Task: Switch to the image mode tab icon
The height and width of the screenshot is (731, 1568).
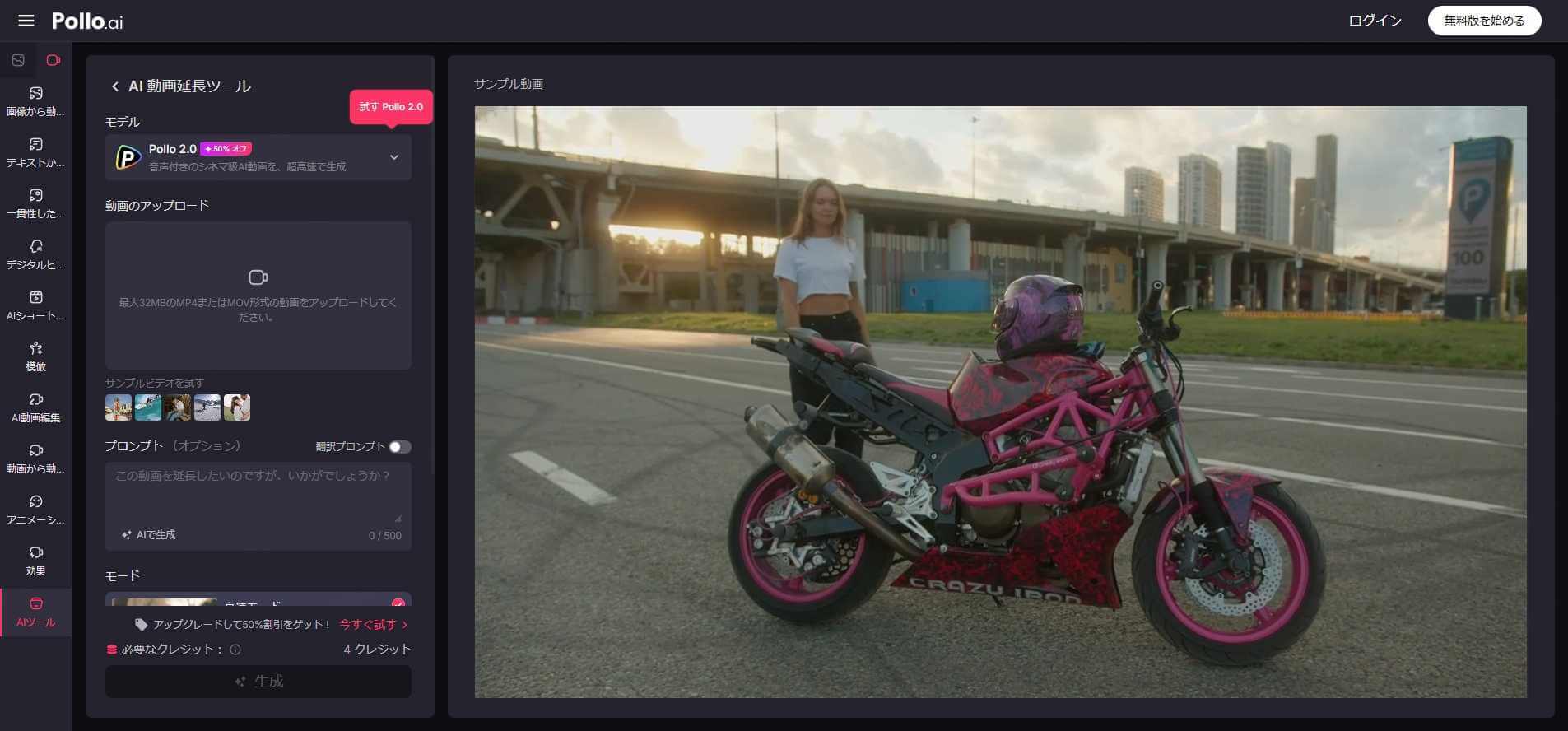Action: click(18, 60)
